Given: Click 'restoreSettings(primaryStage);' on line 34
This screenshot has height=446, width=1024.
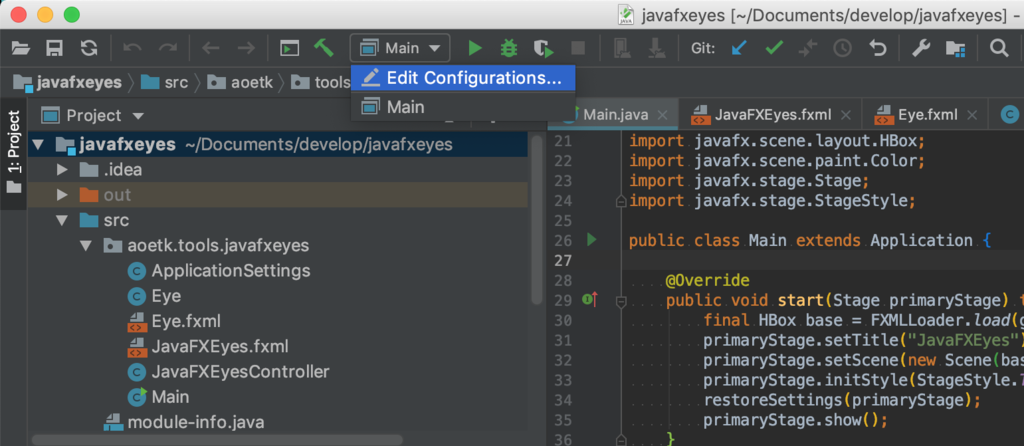Looking at the screenshot, I should tap(842, 399).
